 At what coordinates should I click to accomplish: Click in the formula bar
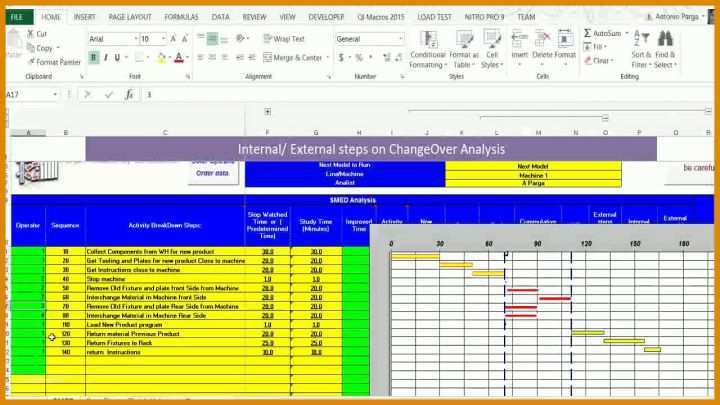(x=427, y=95)
